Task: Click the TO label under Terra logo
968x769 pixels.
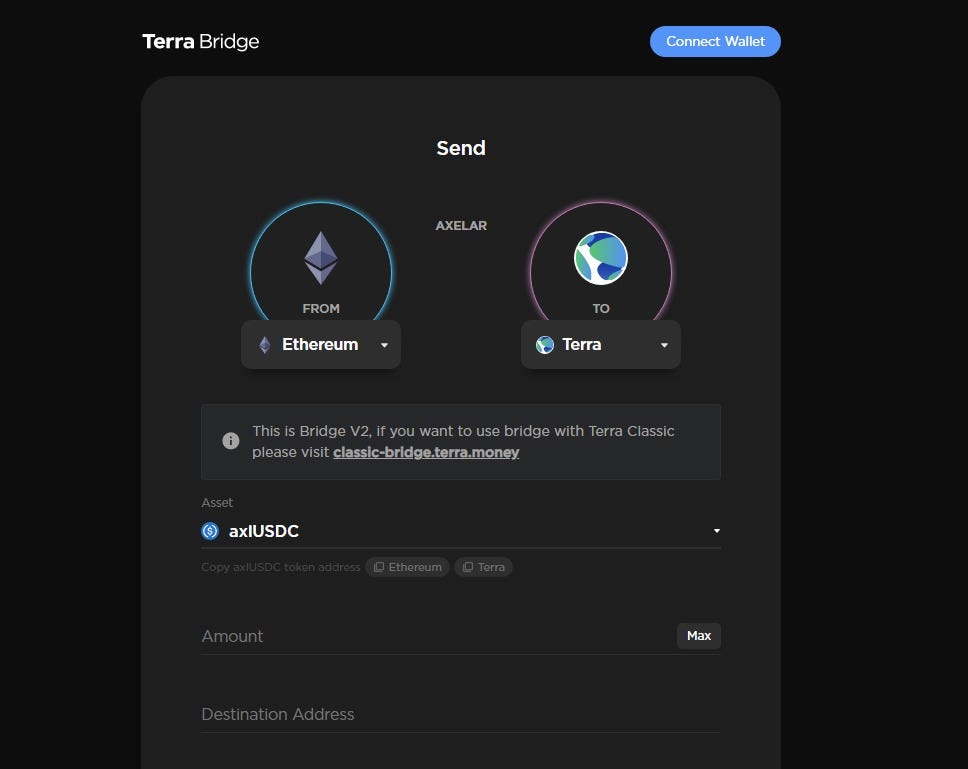Action: tap(601, 309)
